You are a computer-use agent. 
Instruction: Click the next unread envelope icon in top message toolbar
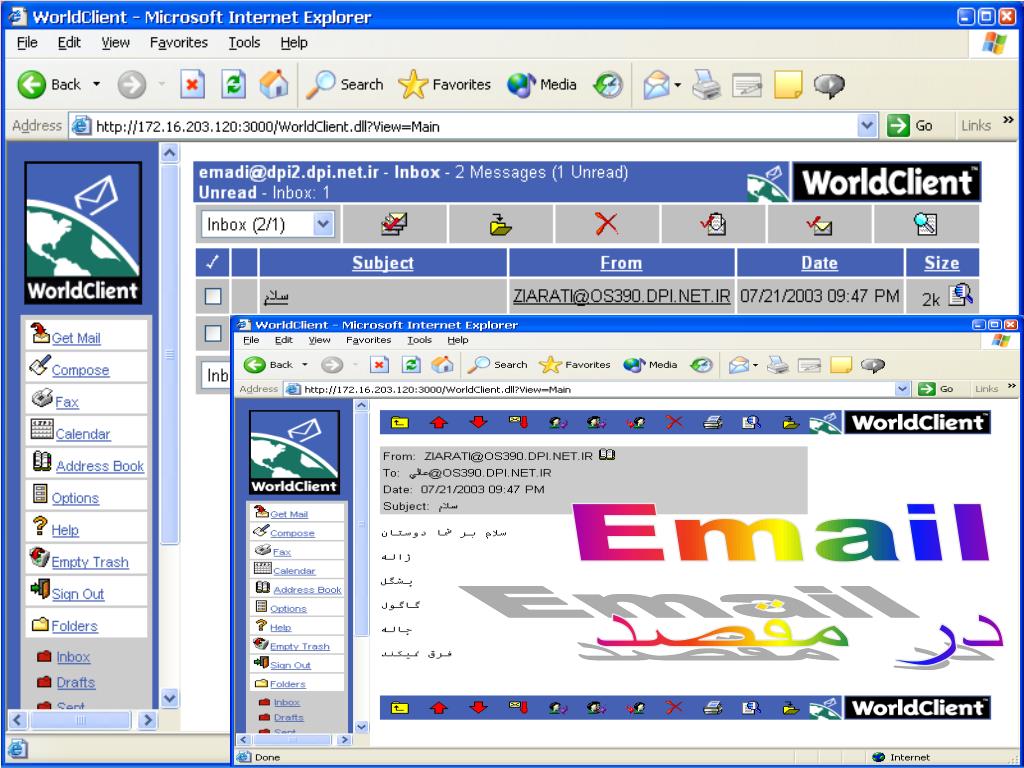pos(518,422)
